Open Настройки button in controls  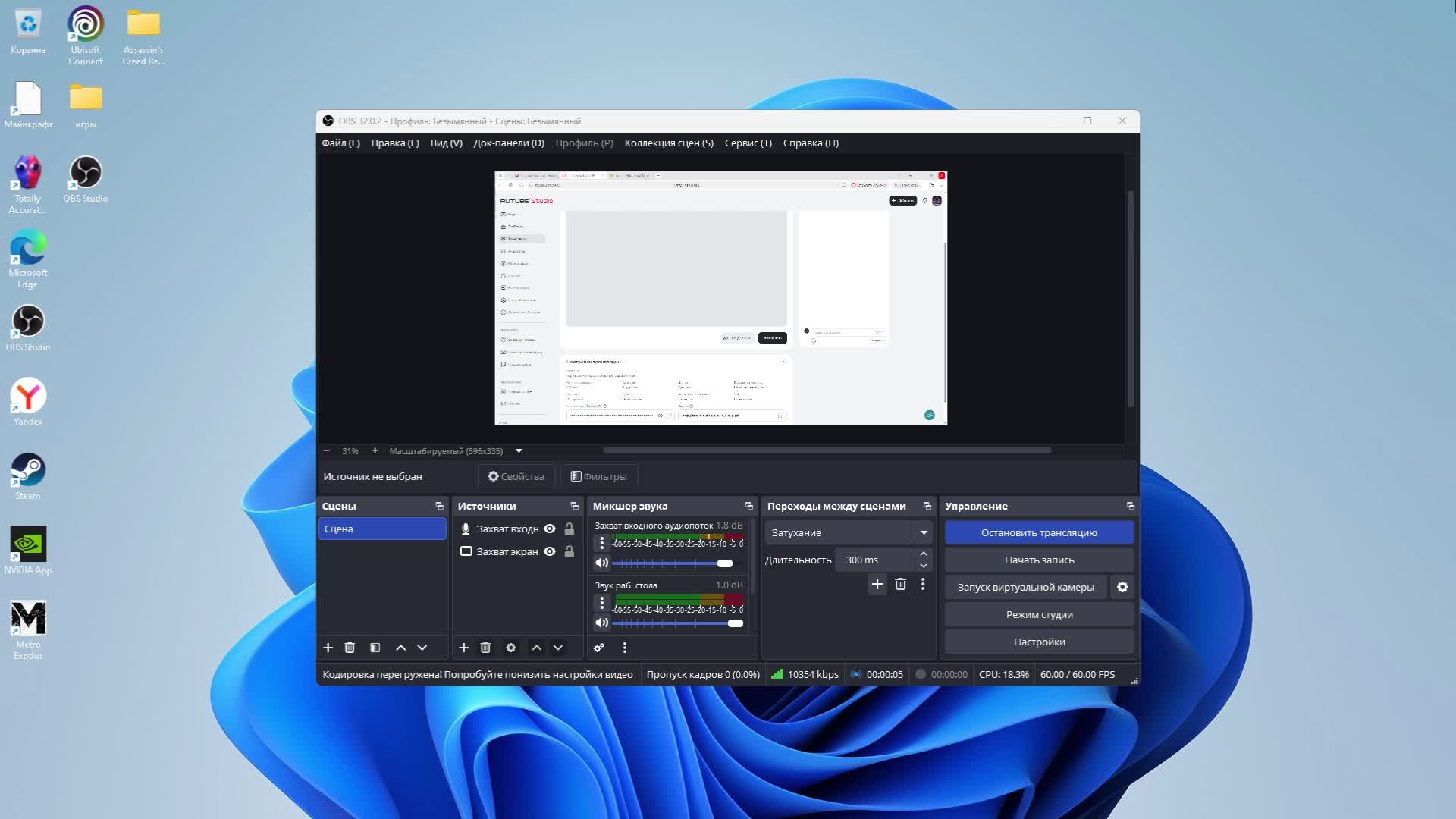point(1039,642)
